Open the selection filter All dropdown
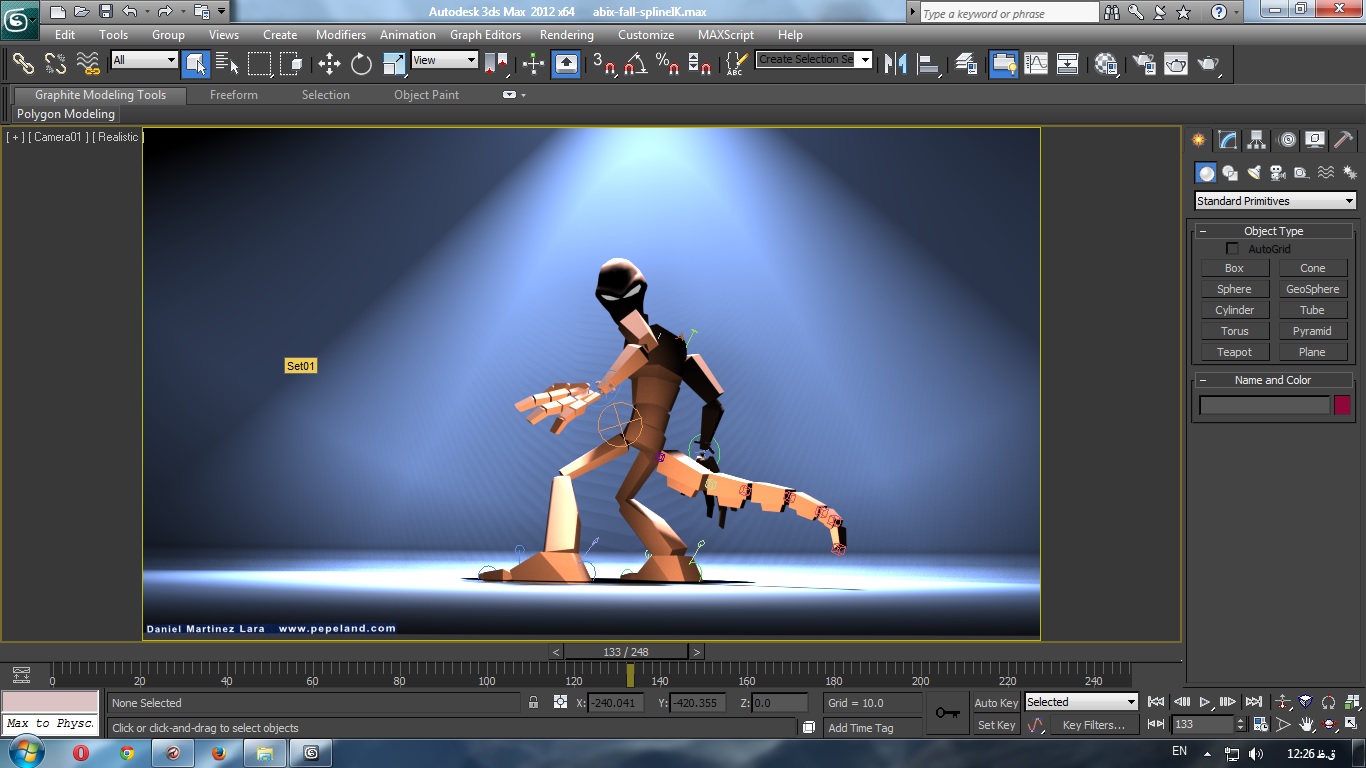This screenshot has width=1366, height=768. pyautogui.click(x=144, y=60)
